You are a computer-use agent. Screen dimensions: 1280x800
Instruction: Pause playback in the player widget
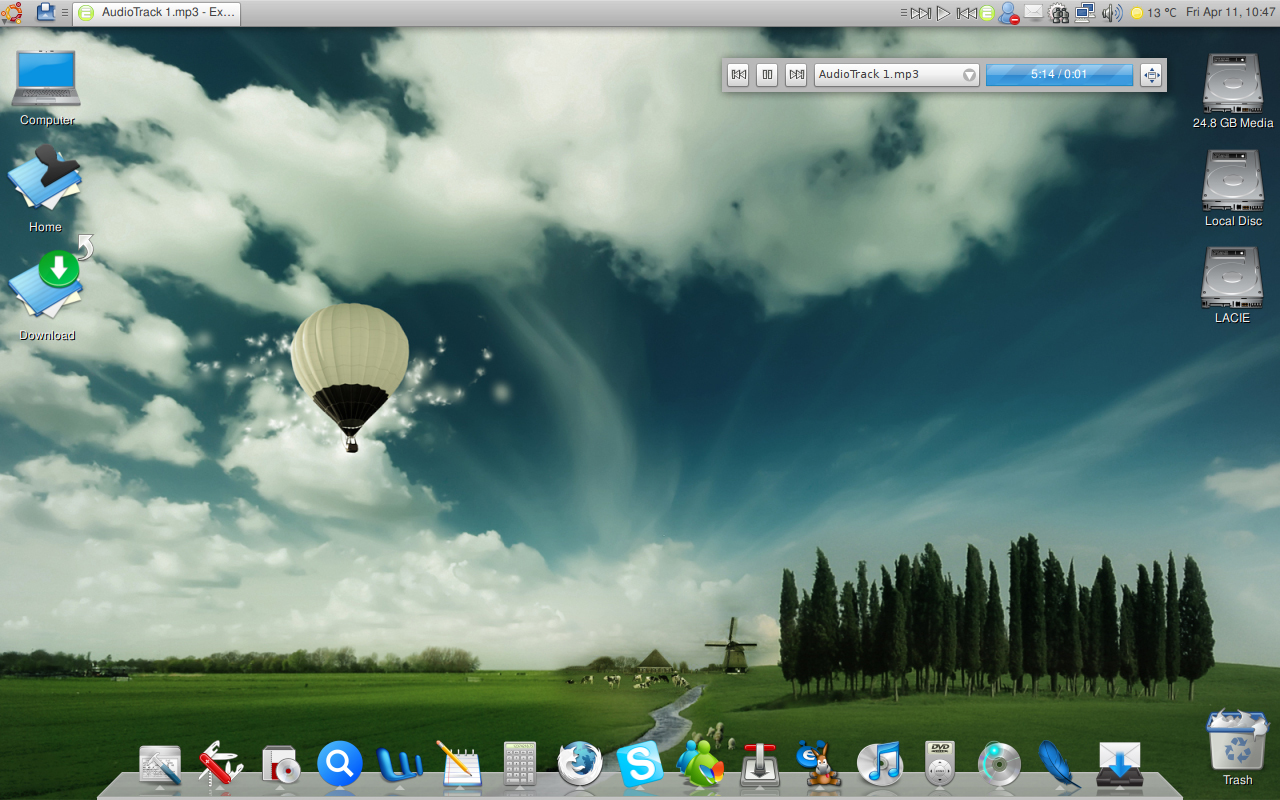pos(767,75)
